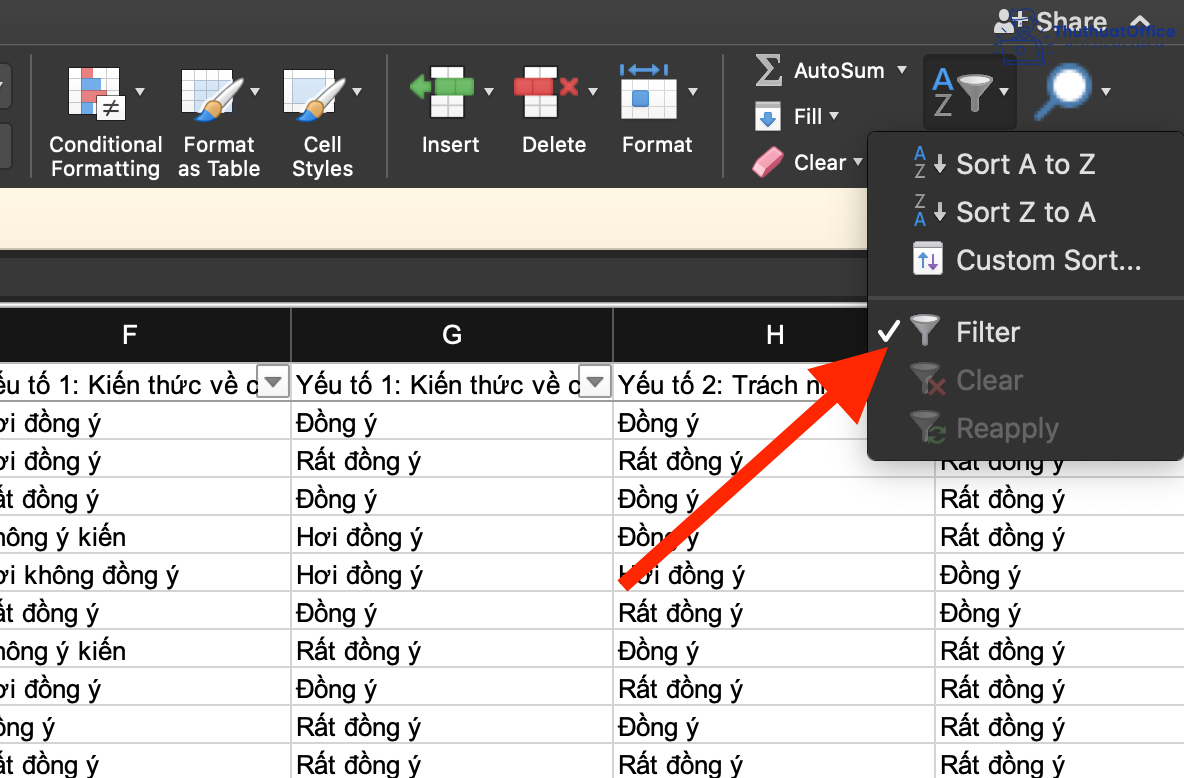Uncheck the Filter option in the menu
Screen dimensions: 1184x778
pyautogui.click(x=987, y=331)
